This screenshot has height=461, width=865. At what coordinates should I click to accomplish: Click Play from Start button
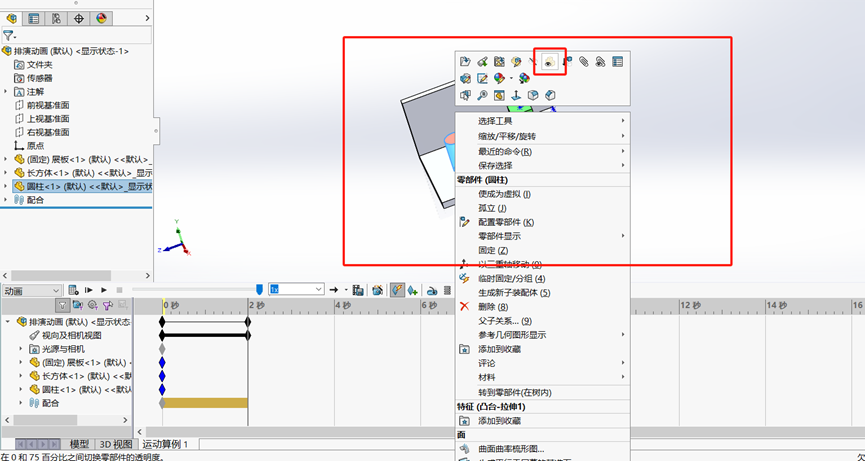tap(88, 290)
